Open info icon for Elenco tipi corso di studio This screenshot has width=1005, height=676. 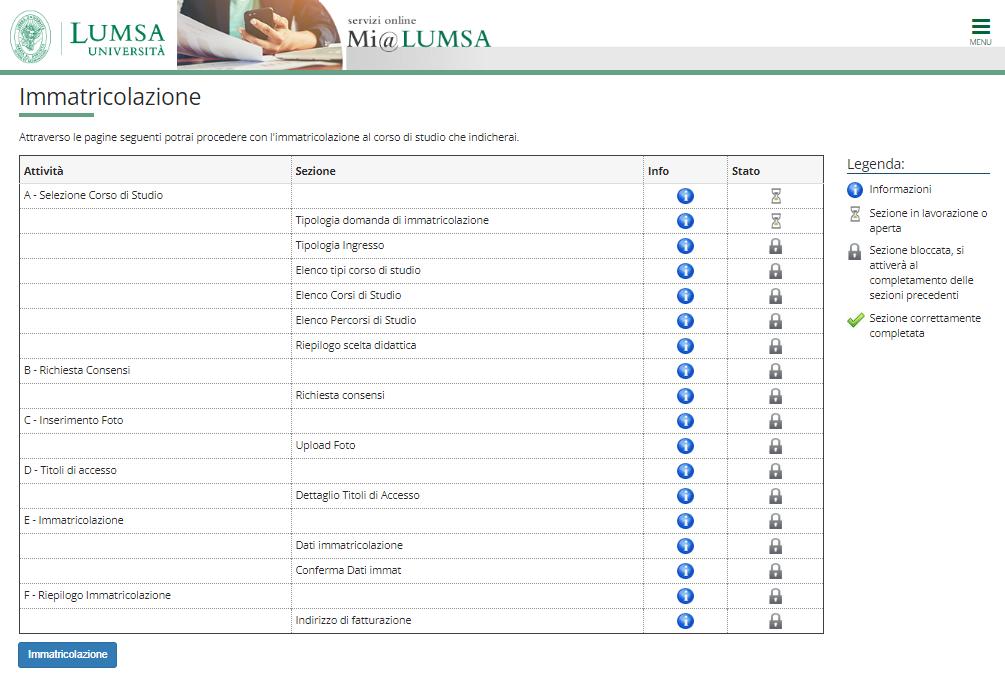685,271
